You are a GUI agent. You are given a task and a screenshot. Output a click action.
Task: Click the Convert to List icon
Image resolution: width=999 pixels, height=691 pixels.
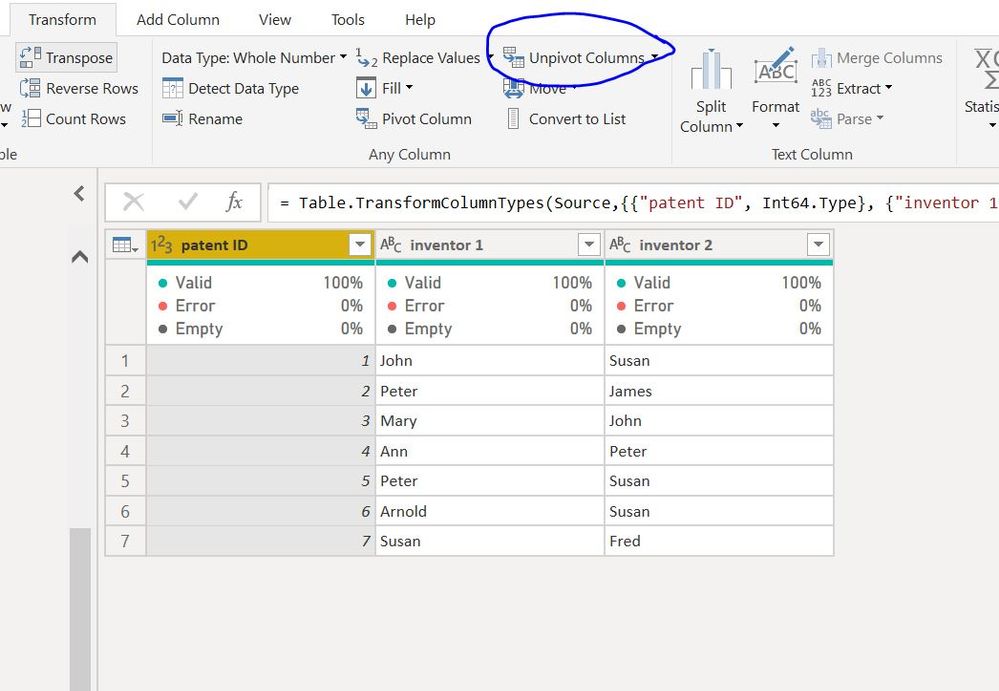513,118
